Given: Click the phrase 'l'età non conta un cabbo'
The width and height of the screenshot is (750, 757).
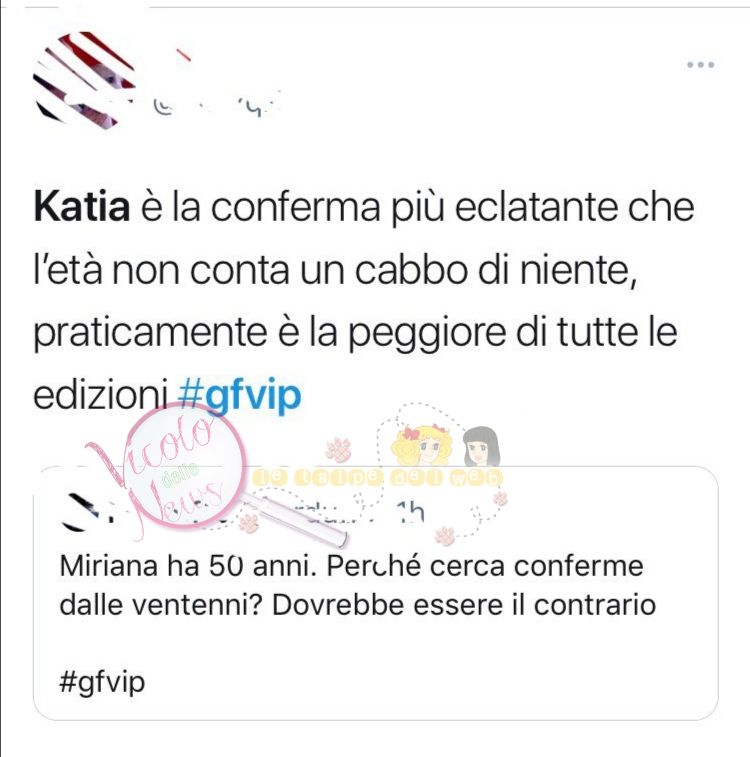Looking at the screenshot, I should pos(251,270).
